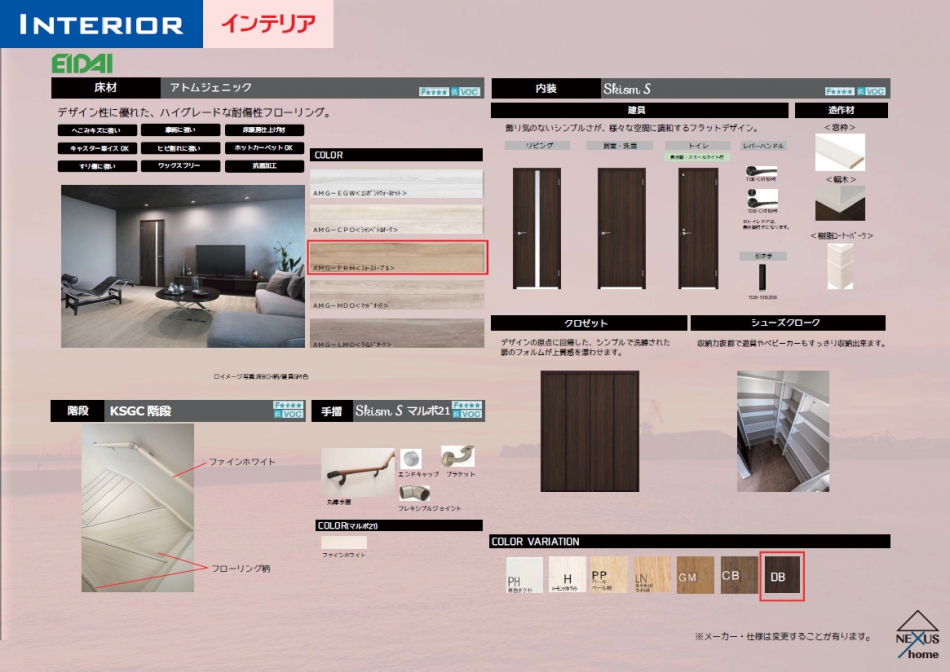The height and width of the screenshot is (672, 950).
Task: Click the クロゼット heading bar
Action: pos(589,322)
